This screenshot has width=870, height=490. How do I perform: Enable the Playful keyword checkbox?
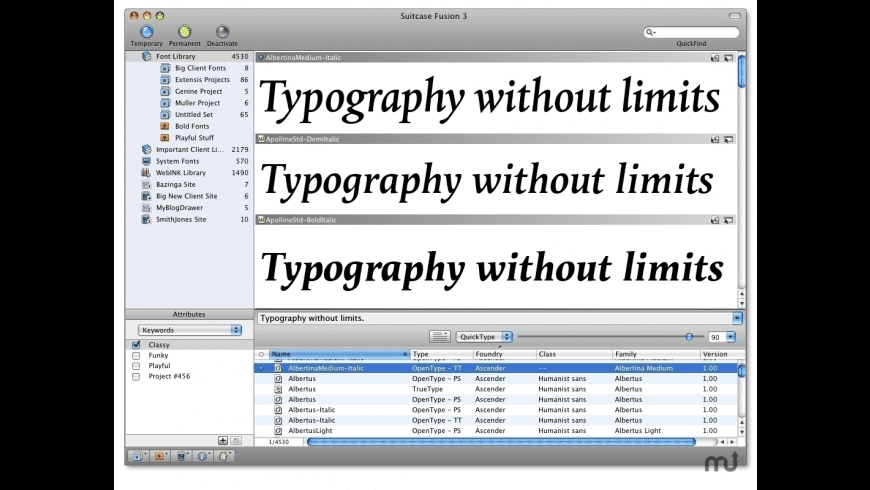pyautogui.click(x=136, y=366)
